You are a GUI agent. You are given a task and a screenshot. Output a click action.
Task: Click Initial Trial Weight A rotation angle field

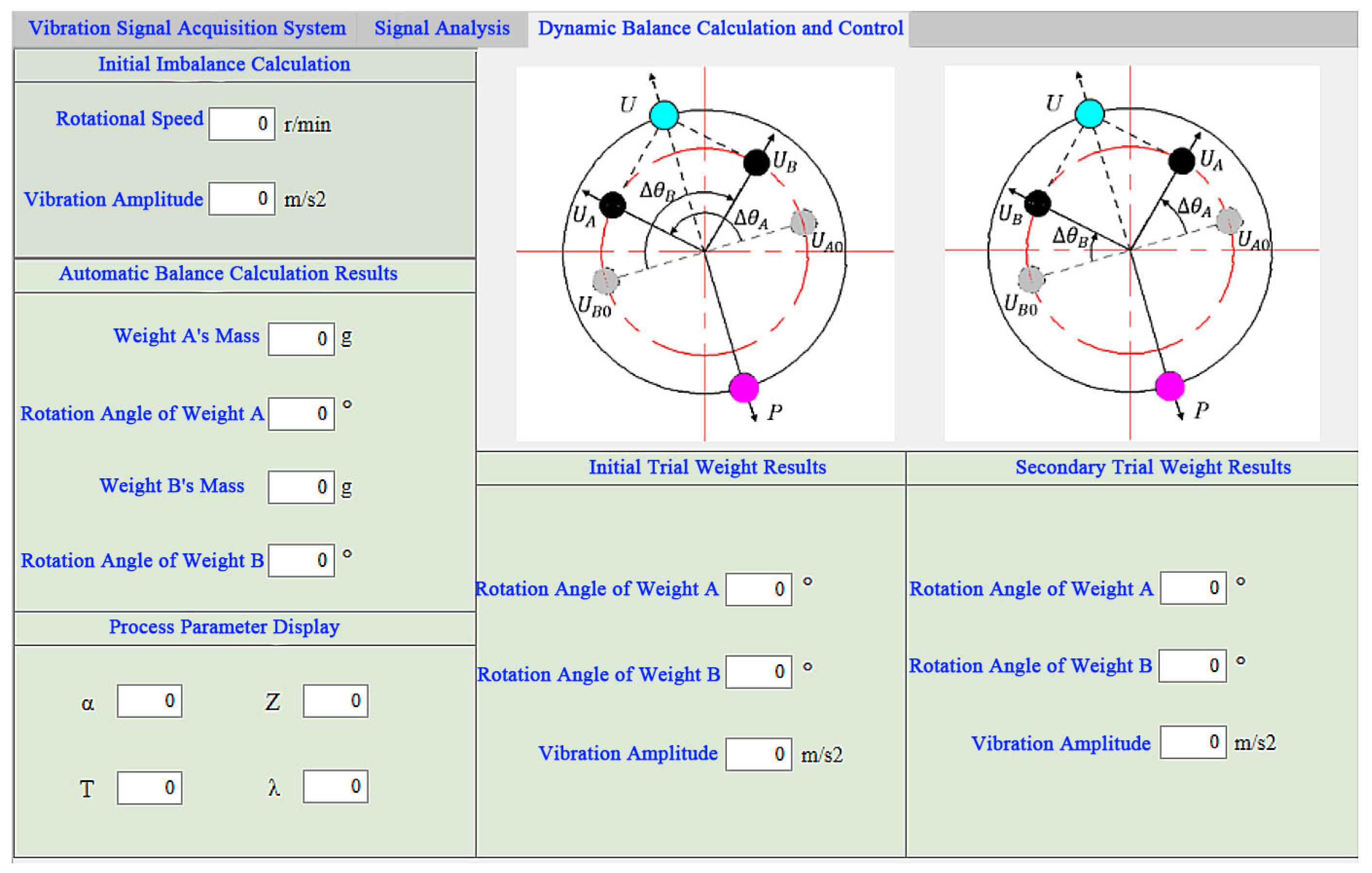(x=758, y=590)
